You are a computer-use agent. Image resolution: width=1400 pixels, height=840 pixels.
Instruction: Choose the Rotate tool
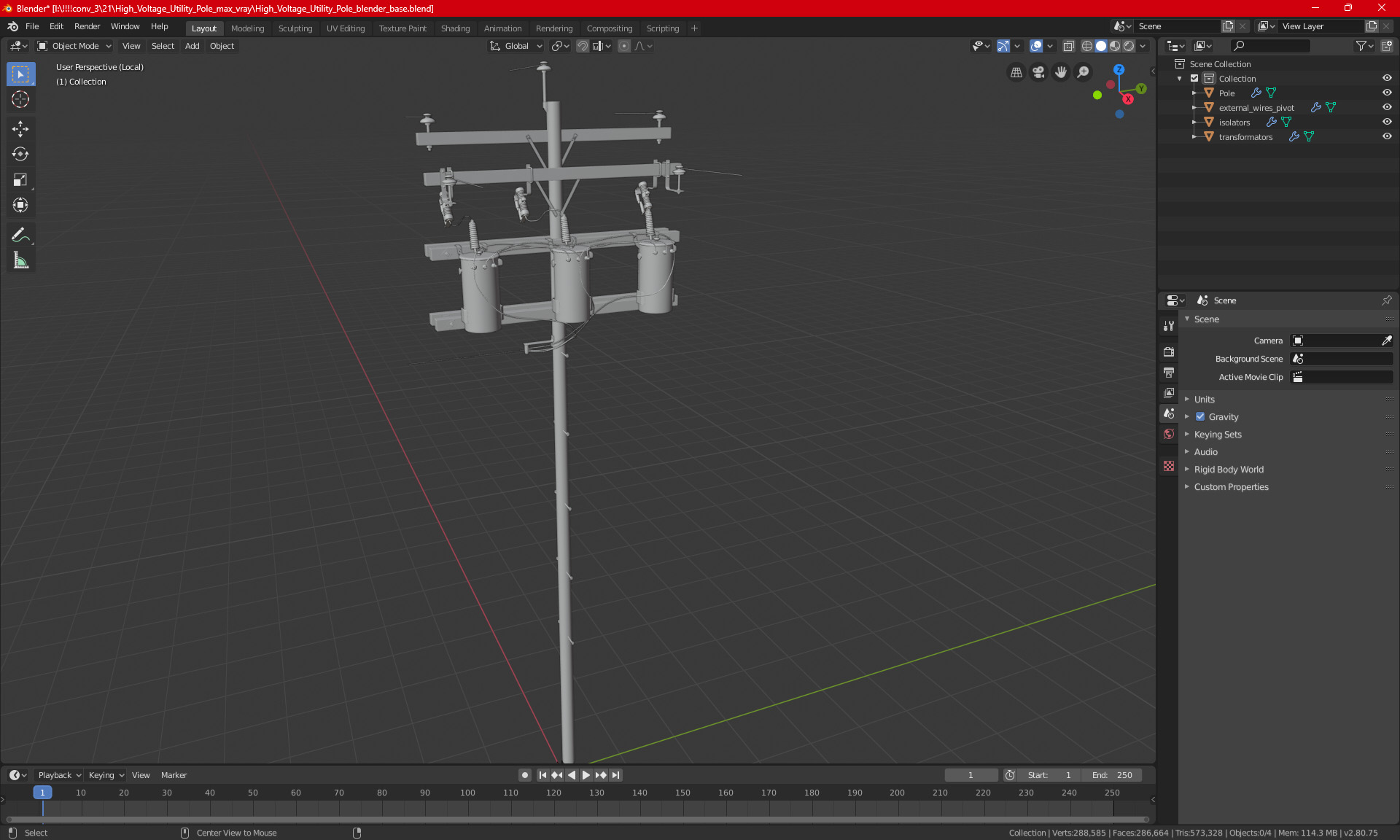(20, 155)
